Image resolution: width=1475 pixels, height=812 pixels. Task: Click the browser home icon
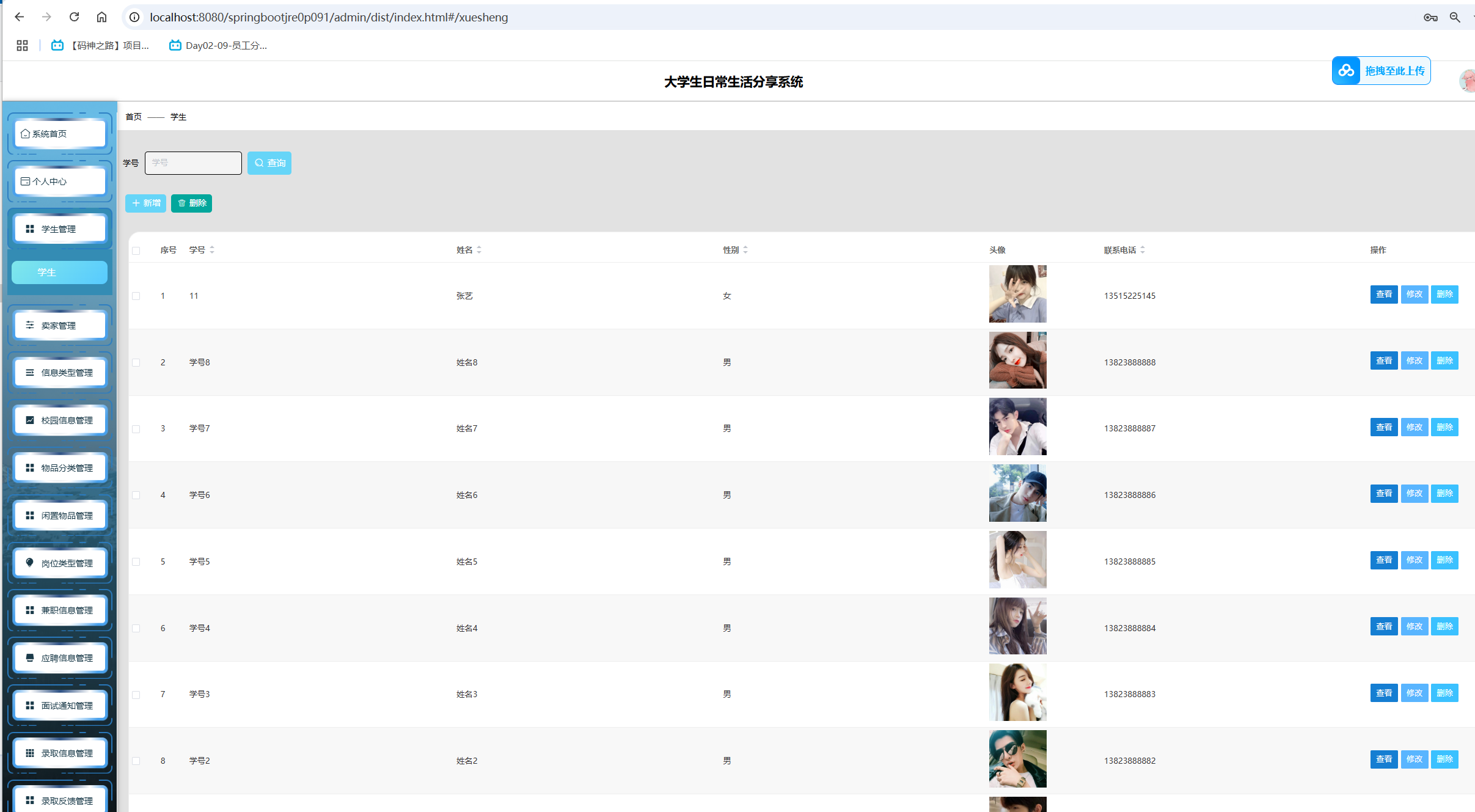click(x=101, y=17)
